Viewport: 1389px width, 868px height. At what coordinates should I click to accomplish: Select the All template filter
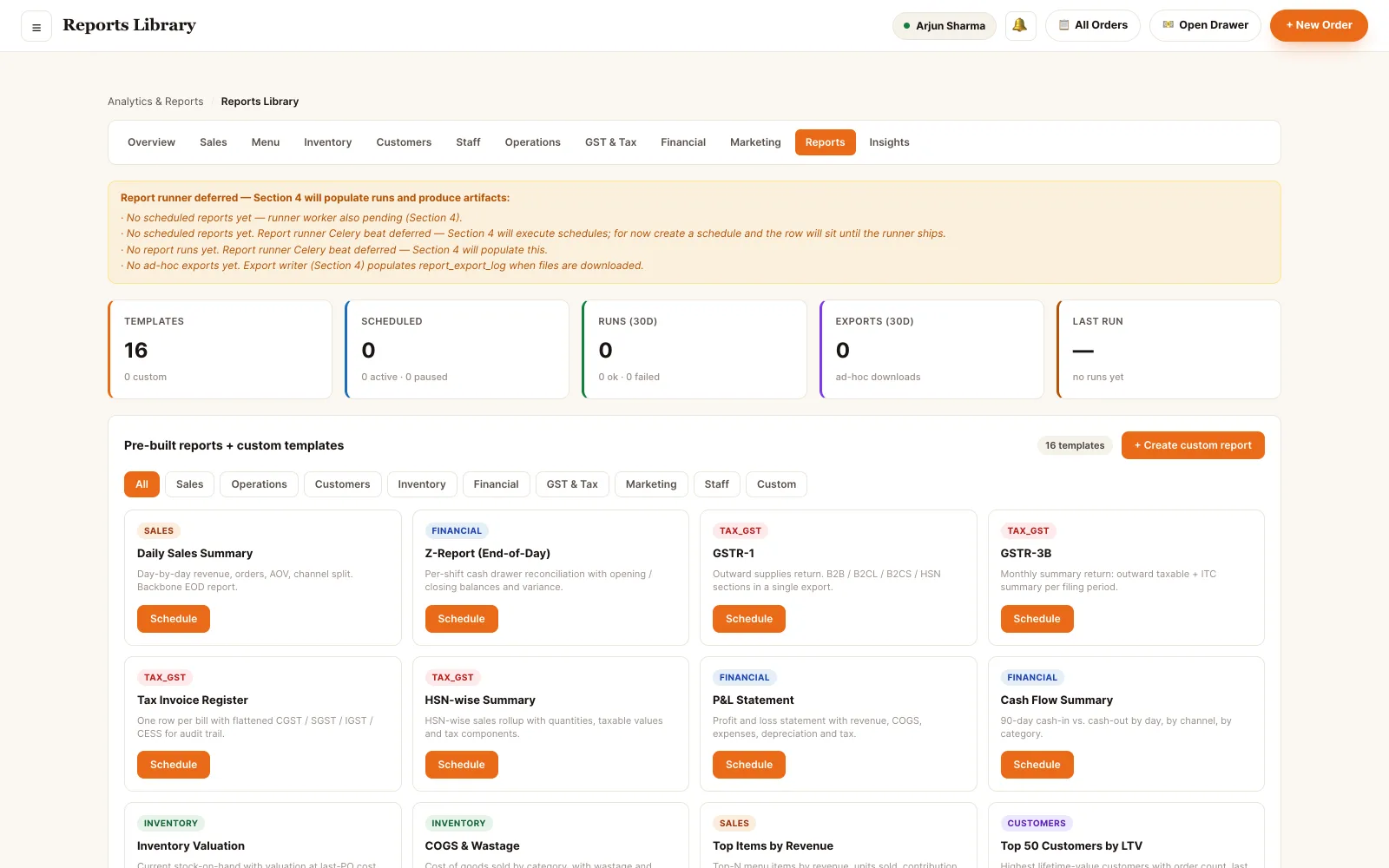[x=142, y=484]
